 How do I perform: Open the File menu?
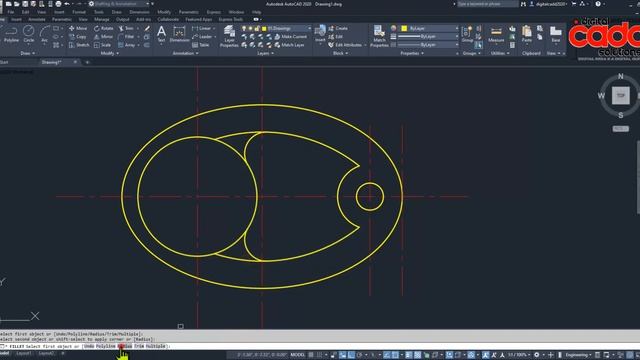(11, 12)
